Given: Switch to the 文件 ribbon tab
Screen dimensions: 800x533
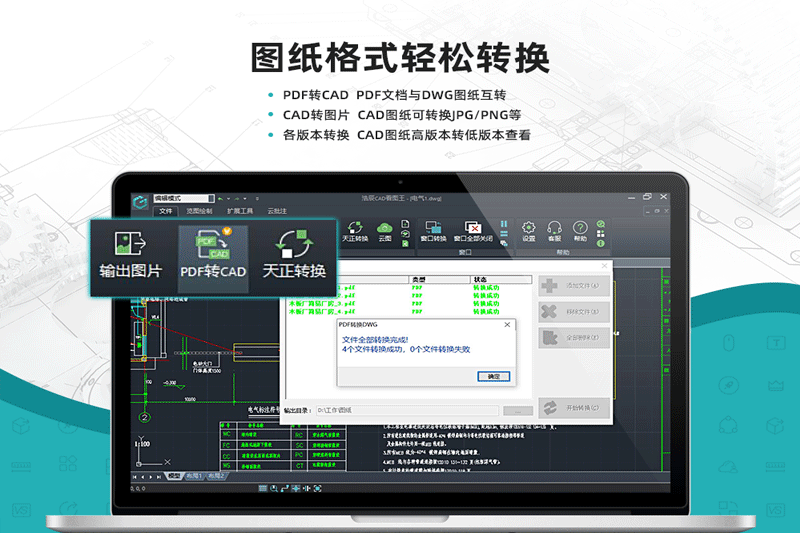Looking at the screenshot, I should pyautogui.click(x=167, y=211).
